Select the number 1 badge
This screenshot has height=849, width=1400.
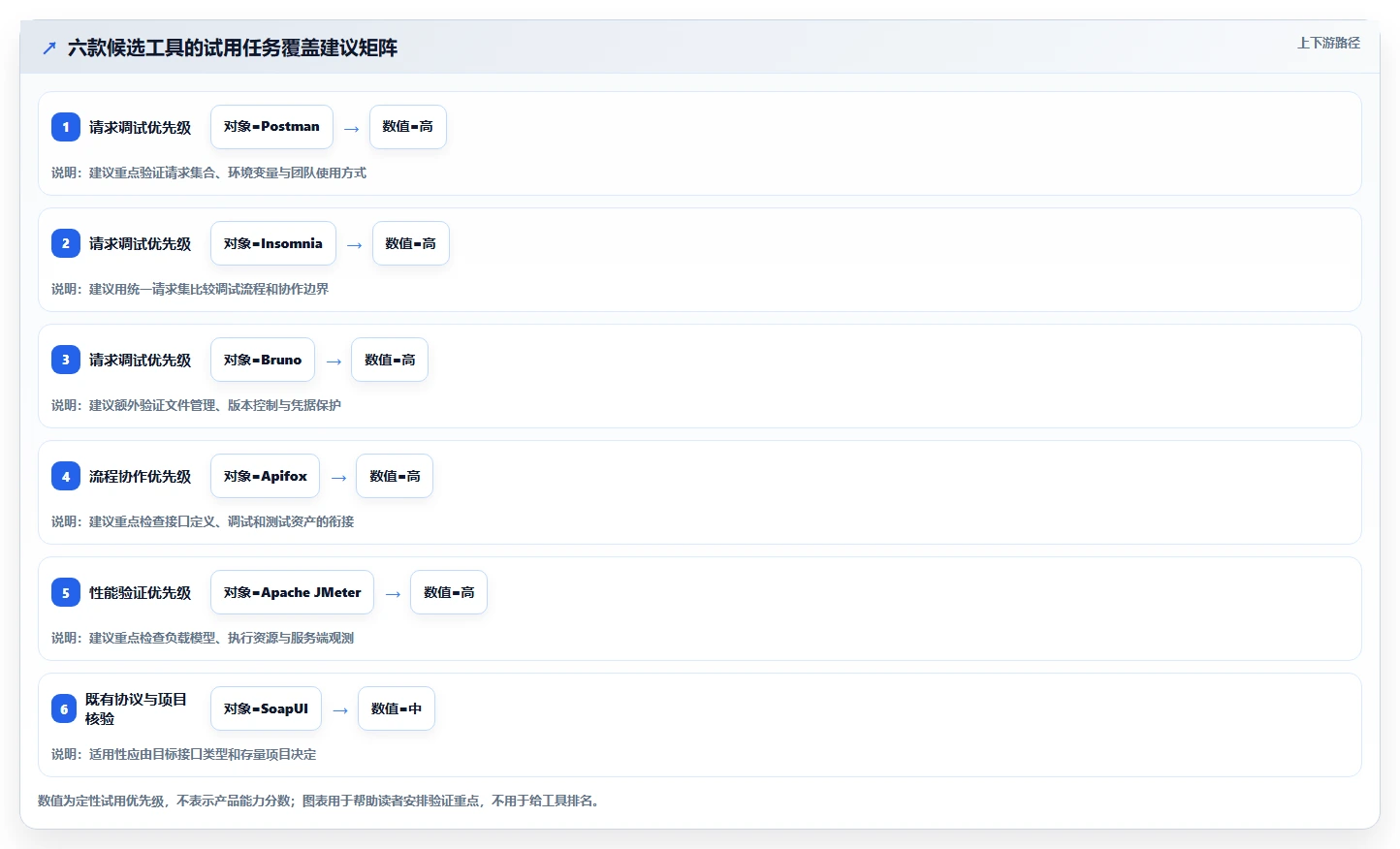[66, 127]
